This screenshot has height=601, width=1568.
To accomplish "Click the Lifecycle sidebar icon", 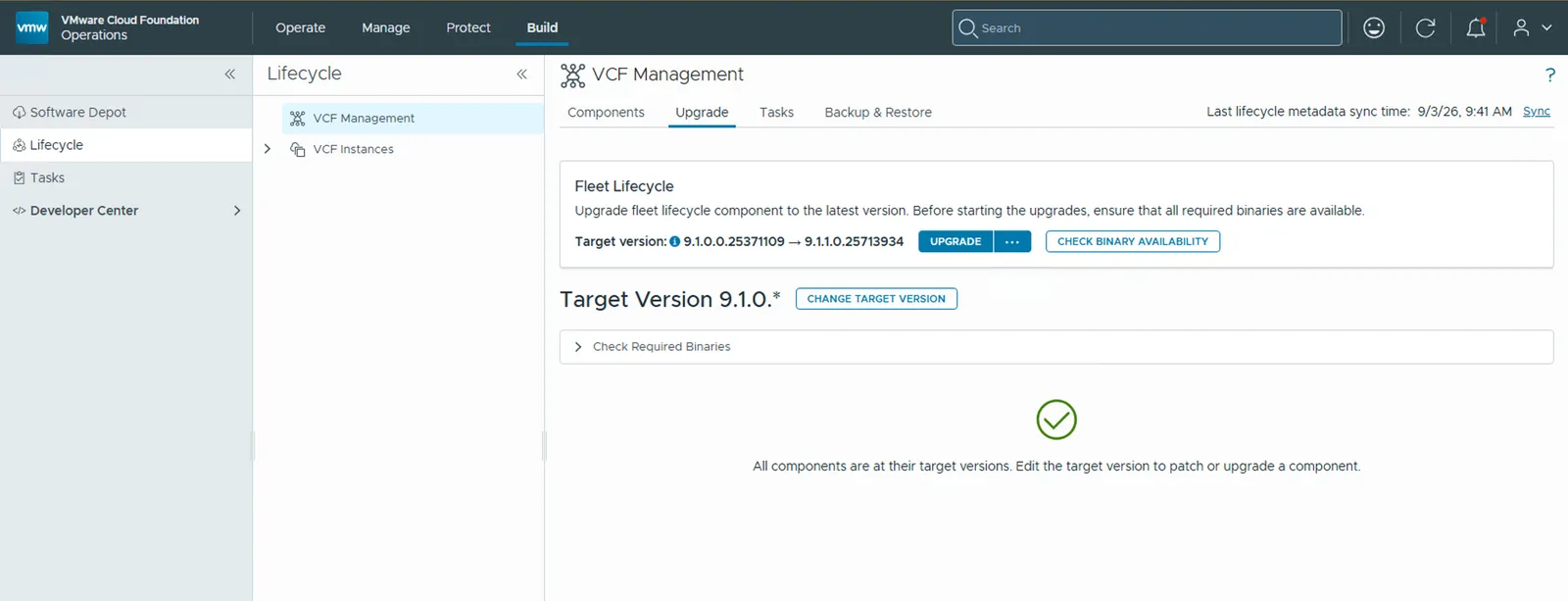I will tap(19, 145).
